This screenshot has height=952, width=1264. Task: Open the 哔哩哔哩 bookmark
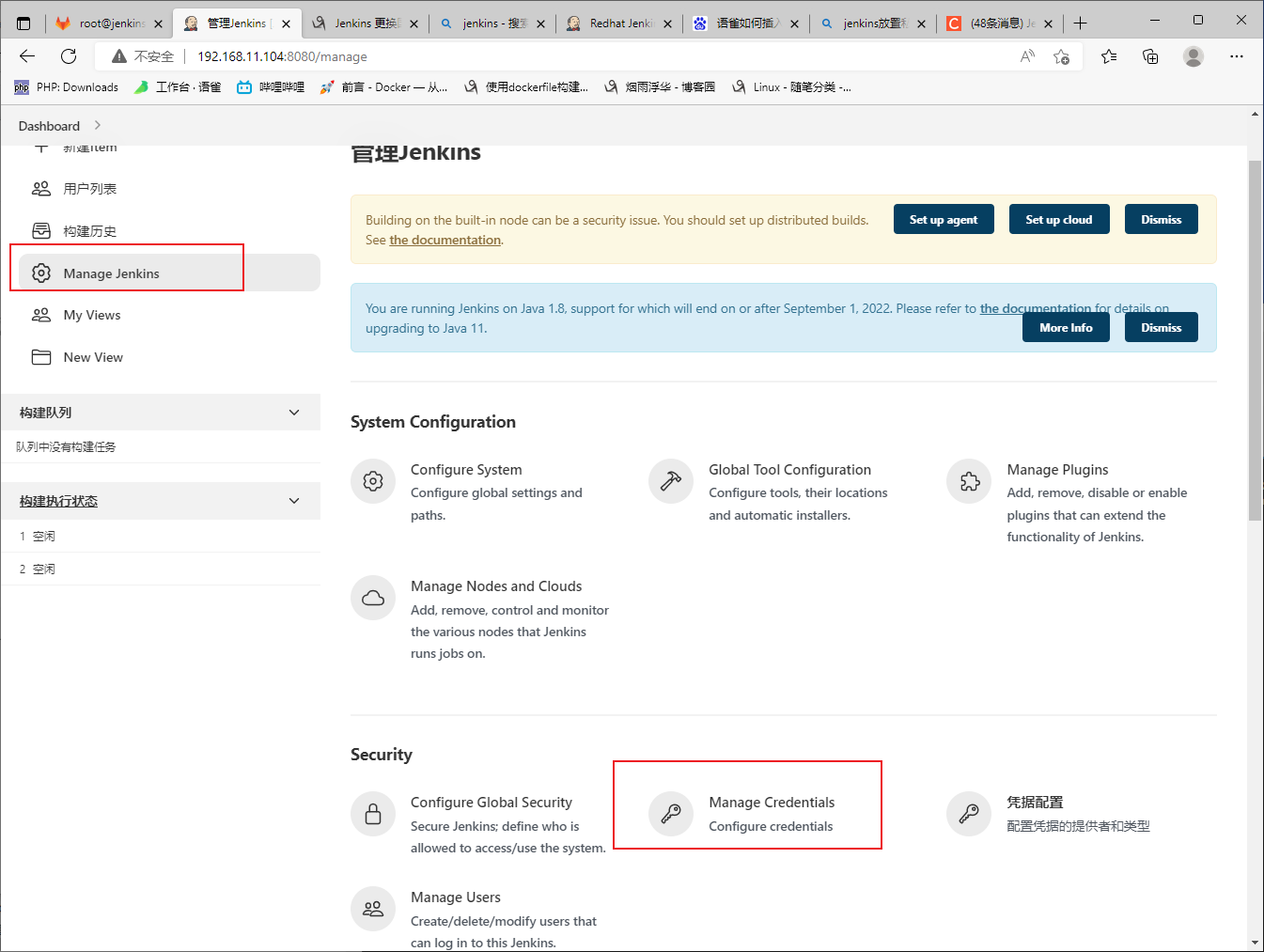(x=271, y=87)
